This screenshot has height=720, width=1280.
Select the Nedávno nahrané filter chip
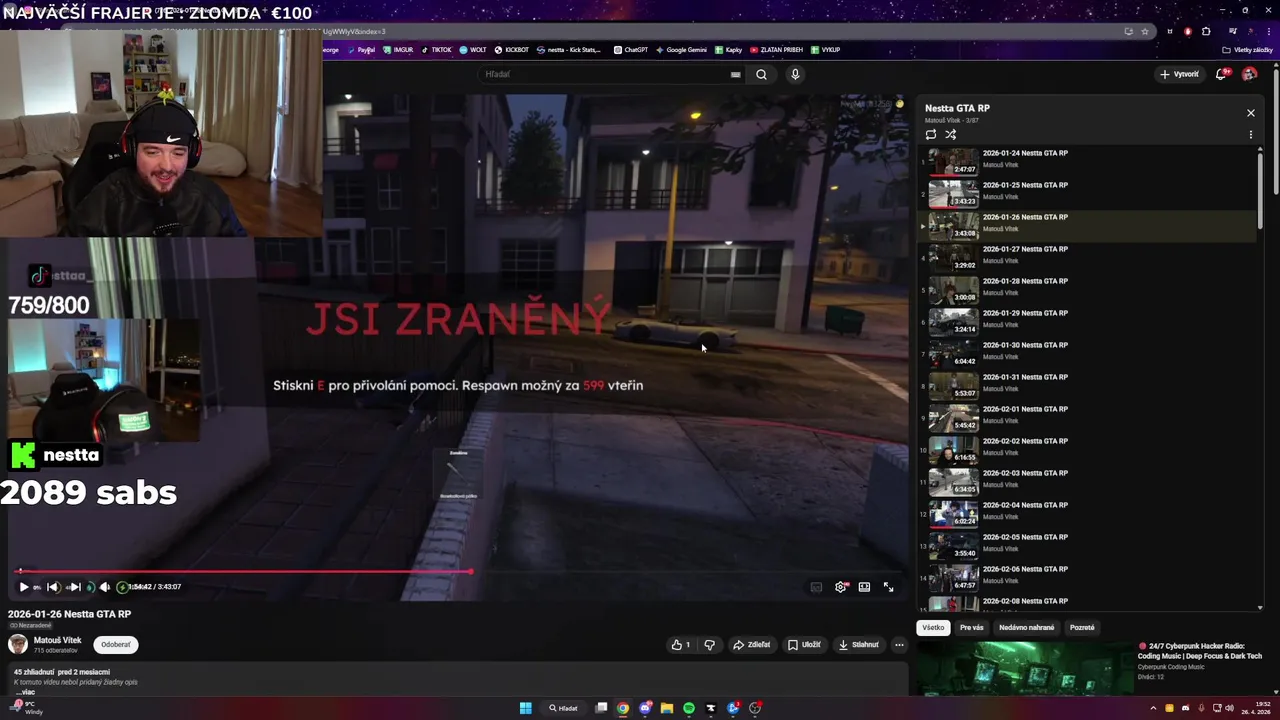pos(1027,628)
